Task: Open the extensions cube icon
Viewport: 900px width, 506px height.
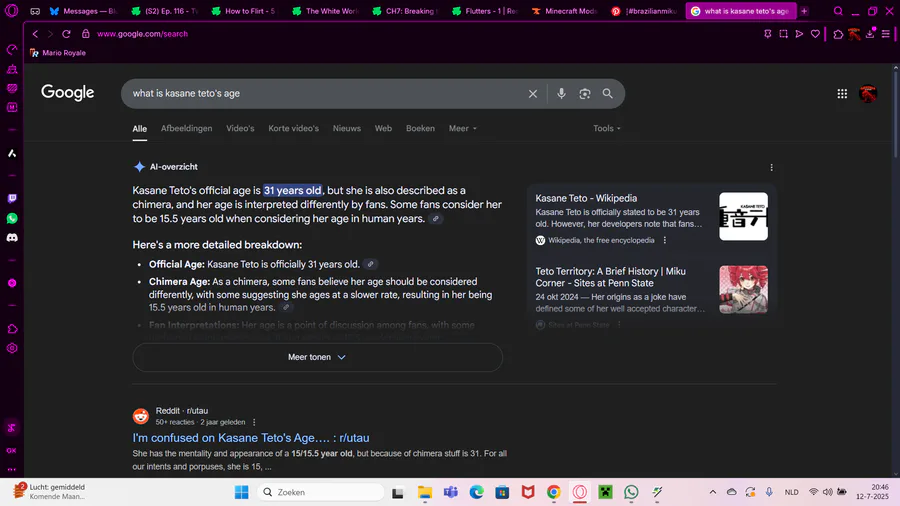Action: [838, 34]
